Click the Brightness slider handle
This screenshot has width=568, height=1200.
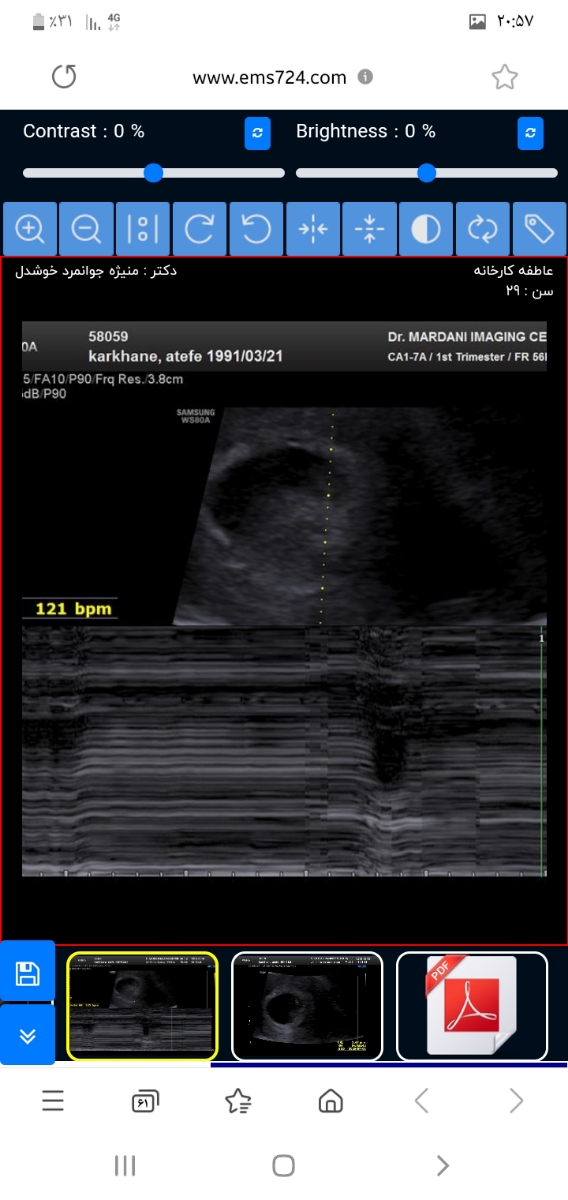click(x=426, y=173)
